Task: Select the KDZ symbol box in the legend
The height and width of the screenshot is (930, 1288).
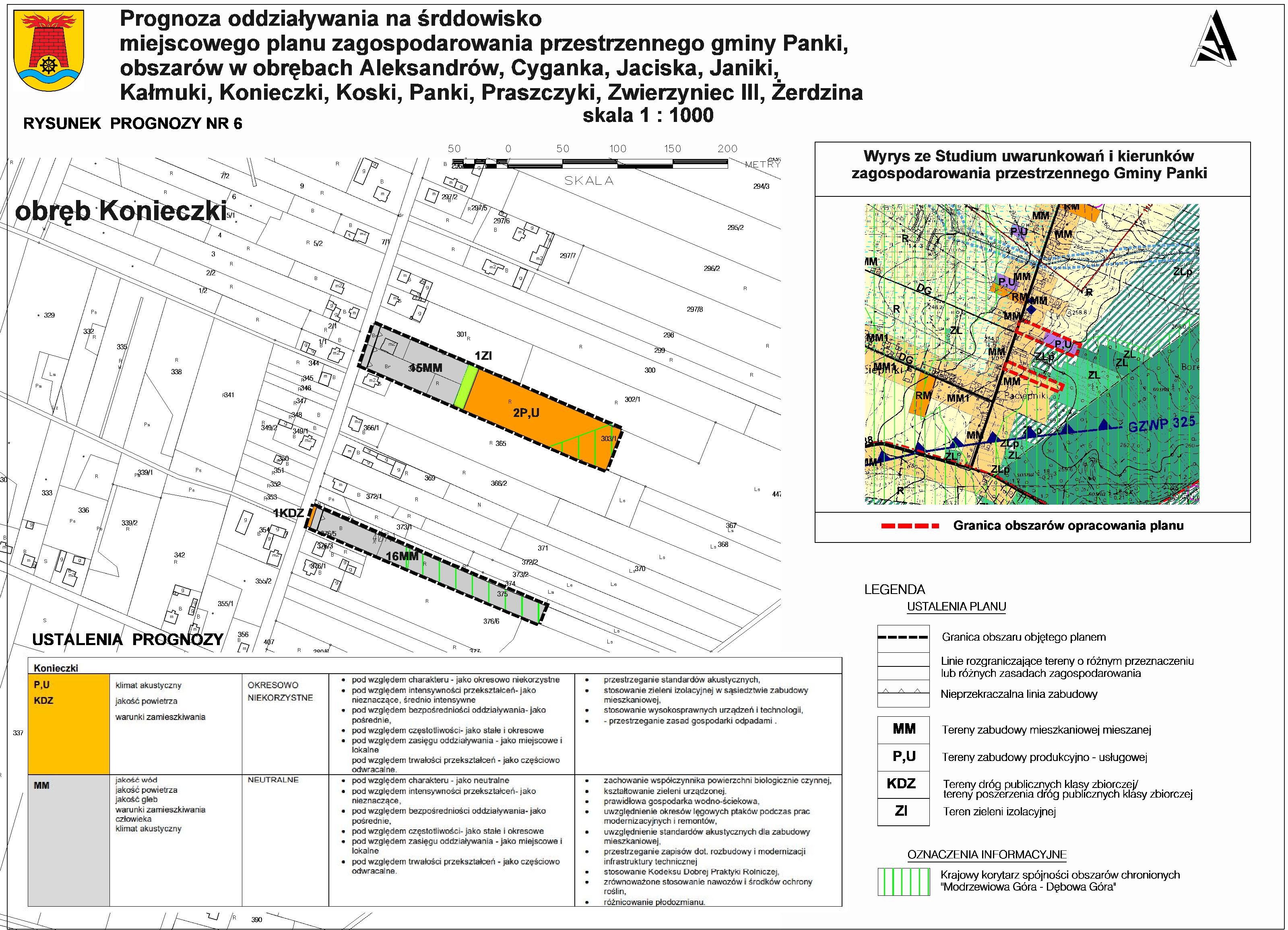Action: [903, 784]
